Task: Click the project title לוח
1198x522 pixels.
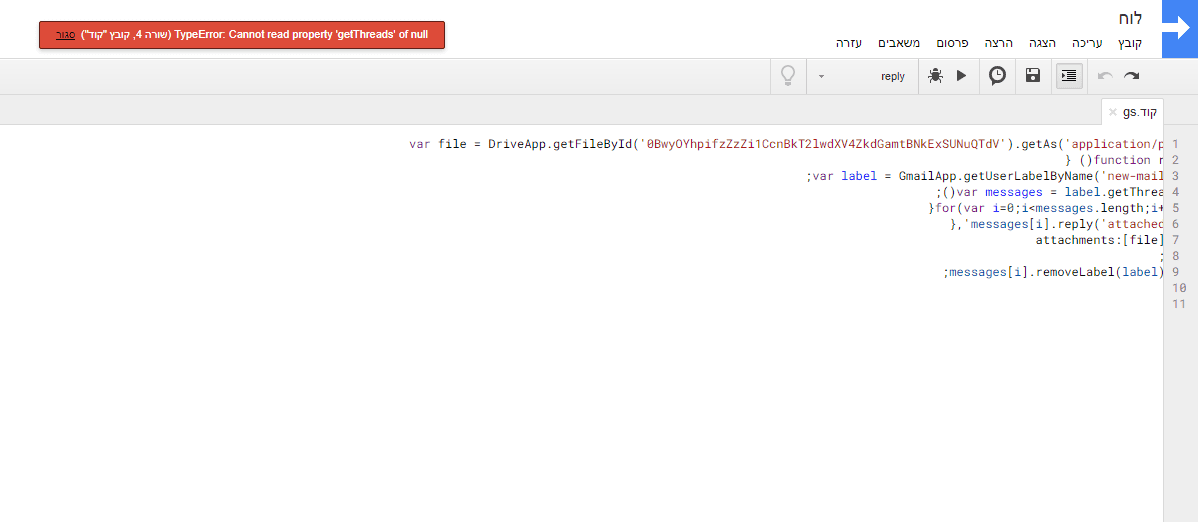Action: pyautogui.click(x=1129, y=18)
